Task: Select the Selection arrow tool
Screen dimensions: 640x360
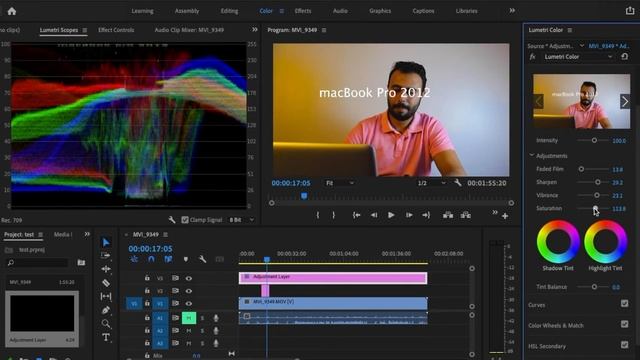Action: pyautogui.click(x=106, y=242)
